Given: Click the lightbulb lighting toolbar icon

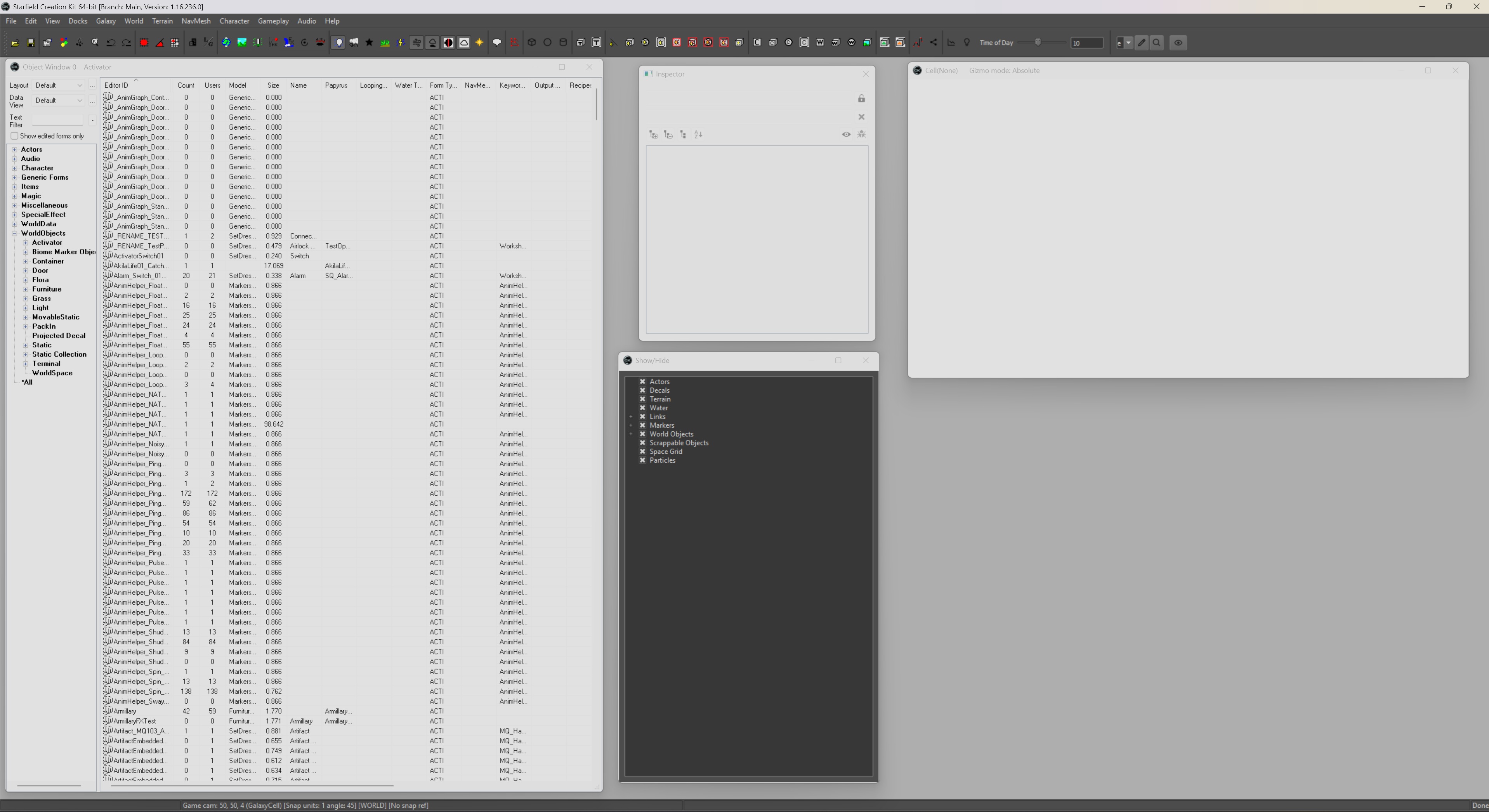Looking at the screenshot, I should click(339, 43).
